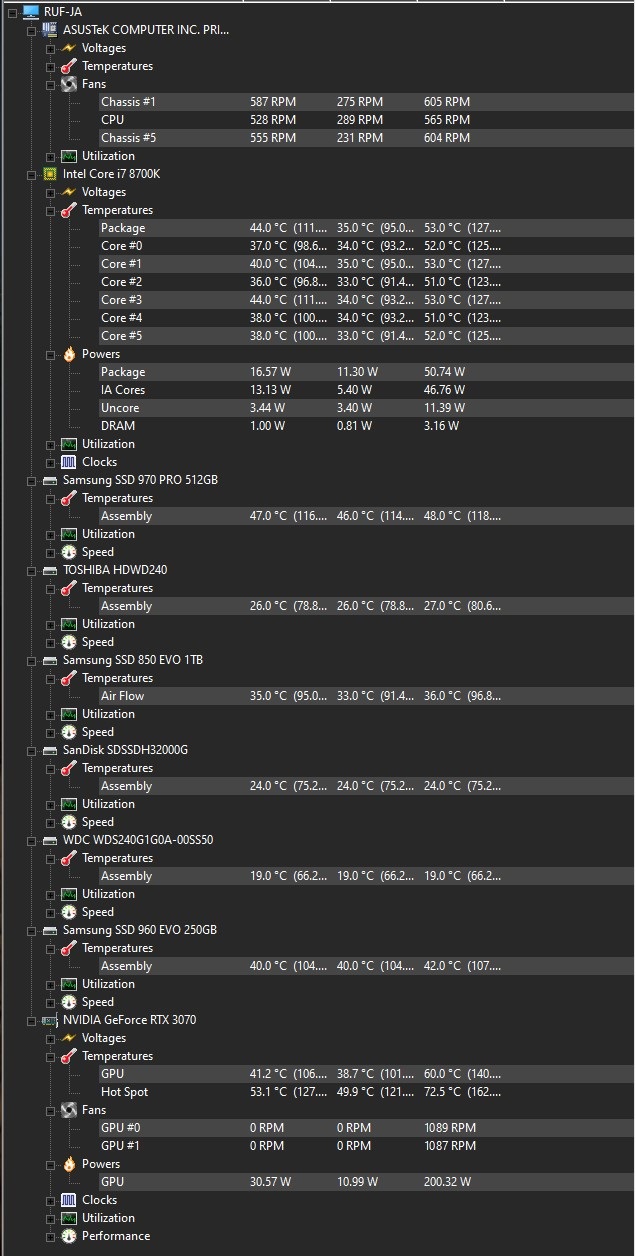Image resolution: width=636 pixels, height=1256 pixels.
Task: Click the SanDisk SDSSDH32000G drive icon
Action: tap(50, 750)
